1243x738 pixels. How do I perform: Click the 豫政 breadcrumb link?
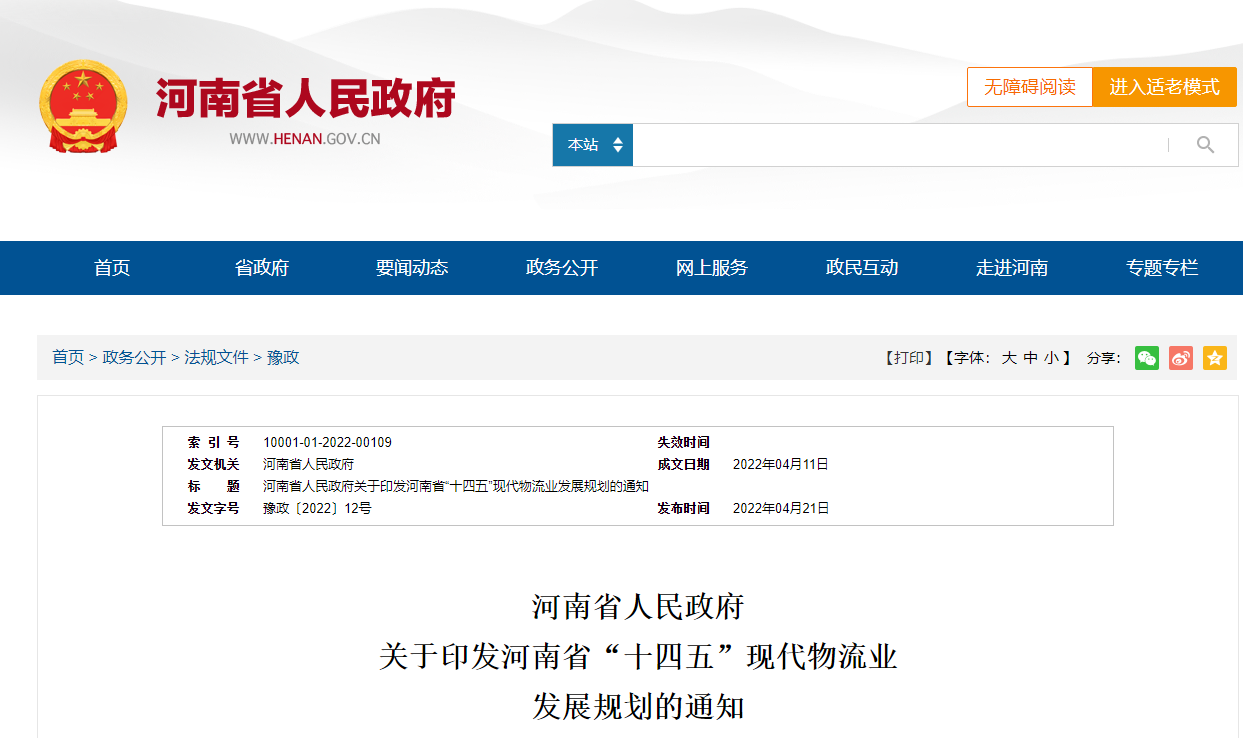tap(283, 357)
